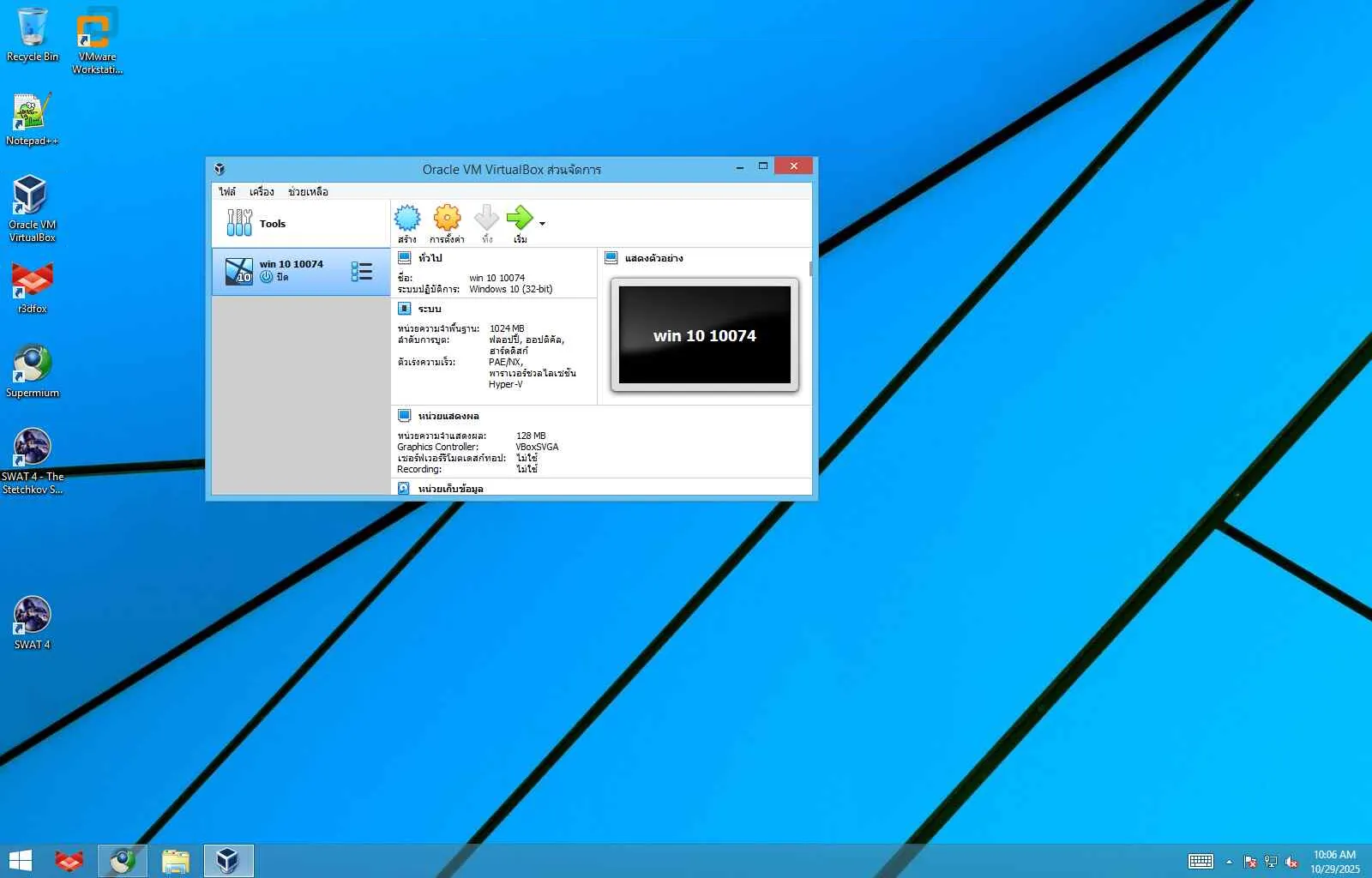Click the "Windows 10 (32-bit)" operating system value

(511, 289)
